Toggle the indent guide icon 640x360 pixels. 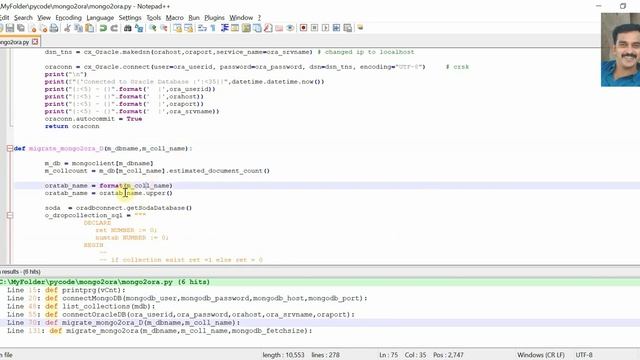coord(224,28)
